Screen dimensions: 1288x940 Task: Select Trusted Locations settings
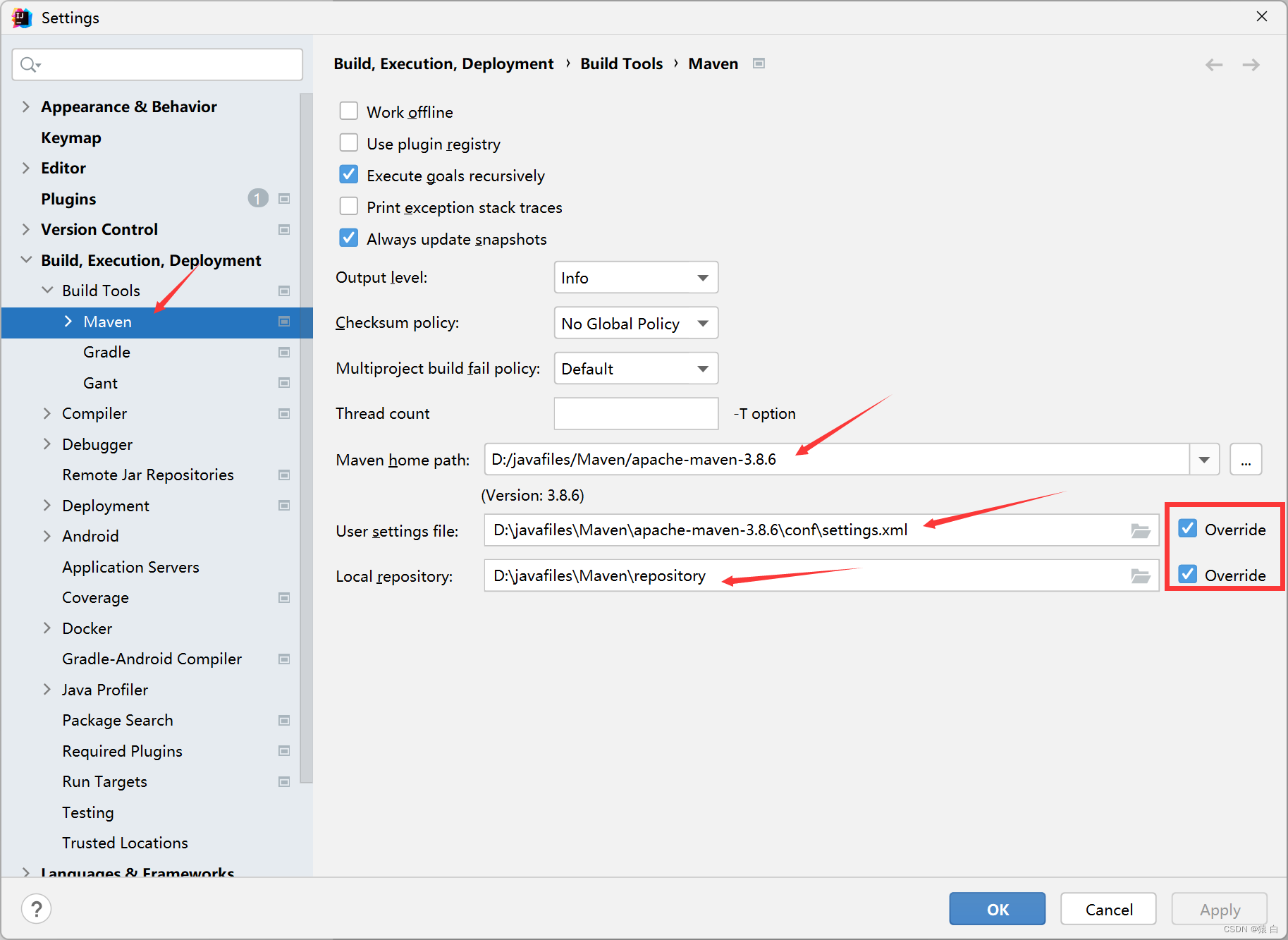[x=125, y=843]
